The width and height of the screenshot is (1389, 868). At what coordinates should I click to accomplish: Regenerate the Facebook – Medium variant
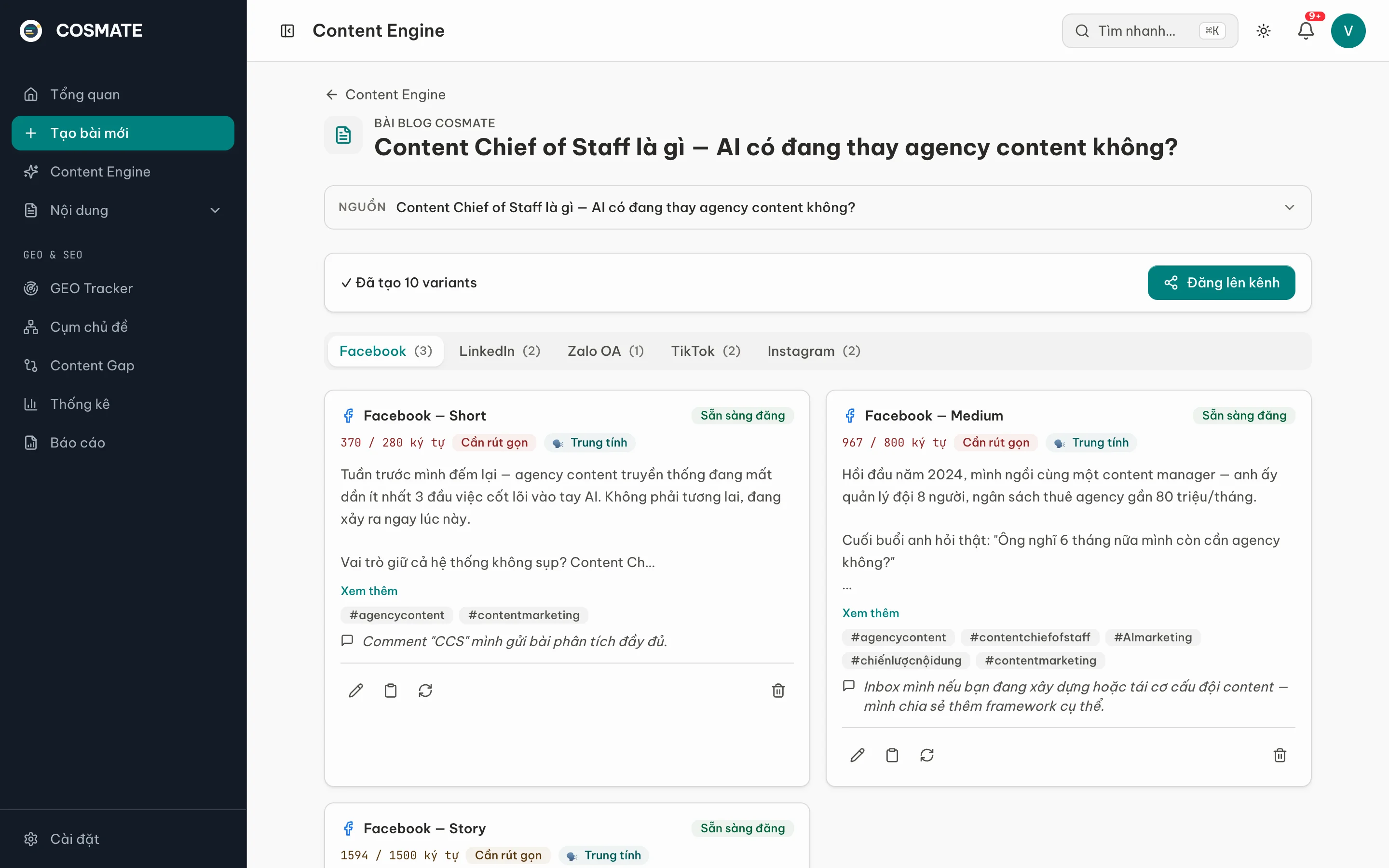927,755
